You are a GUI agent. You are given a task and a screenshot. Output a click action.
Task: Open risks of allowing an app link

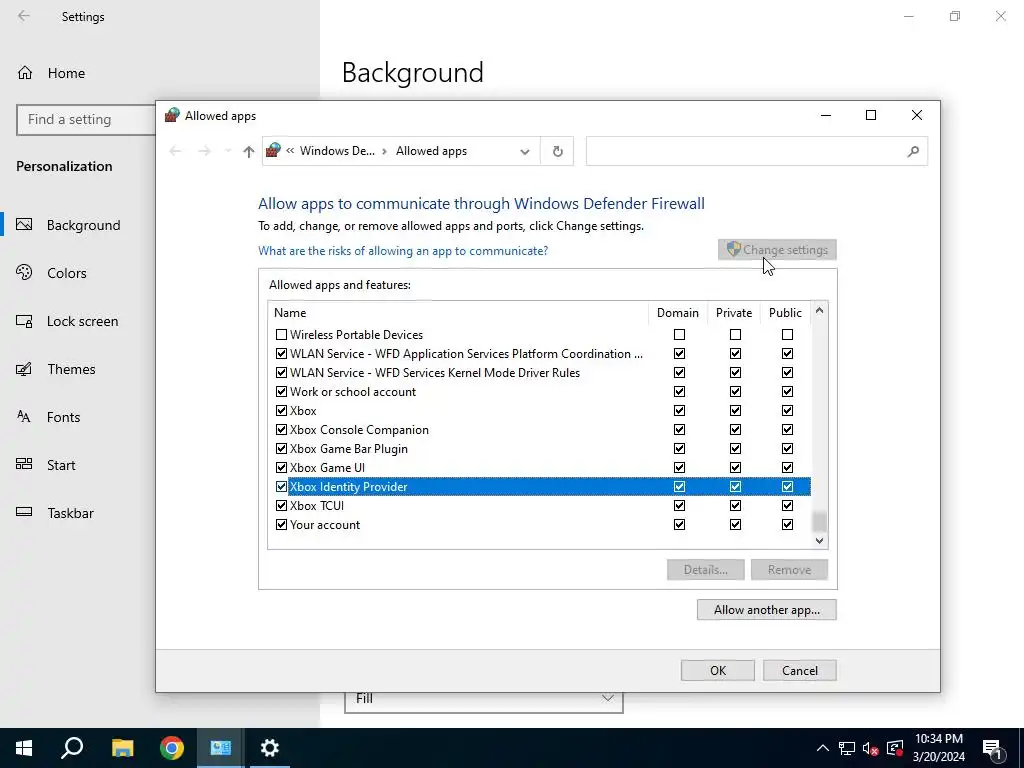pyautogui.click(x=403, y=251)
